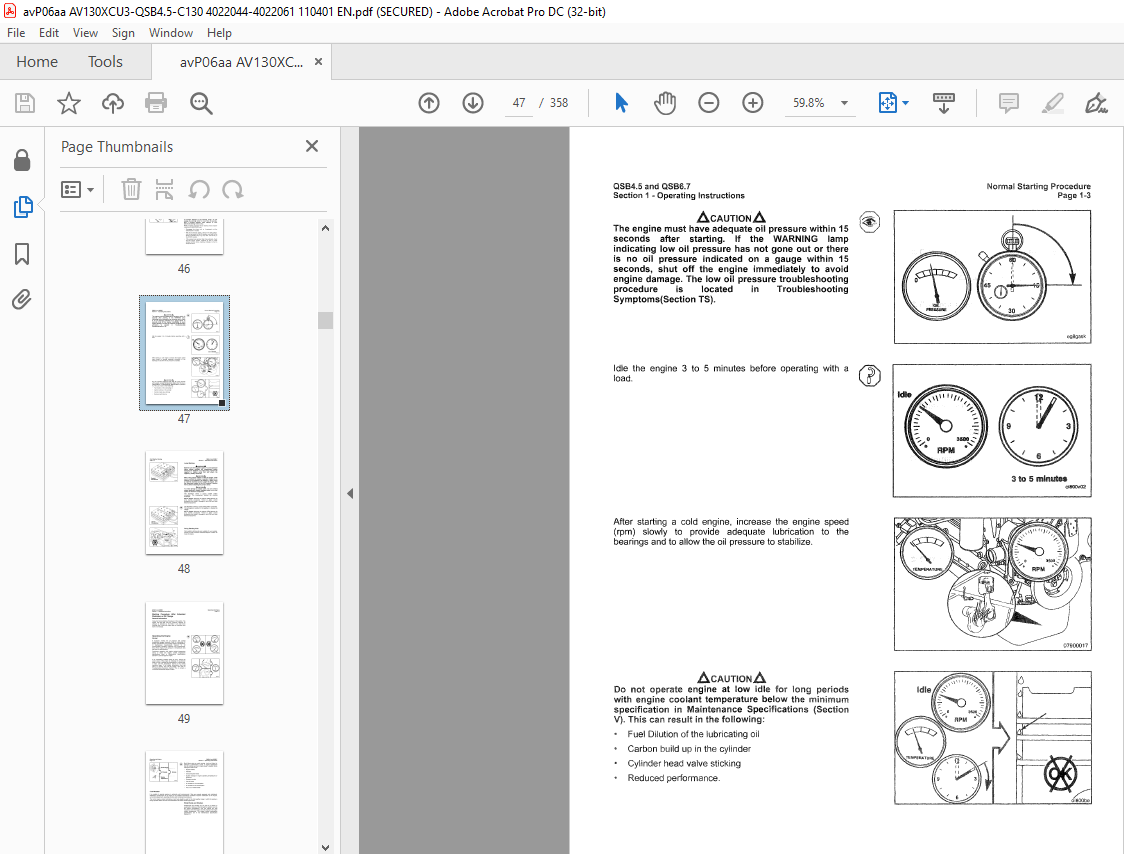Open the Window menu
Screen dimensions: 1124x854
tap(171, 33)
